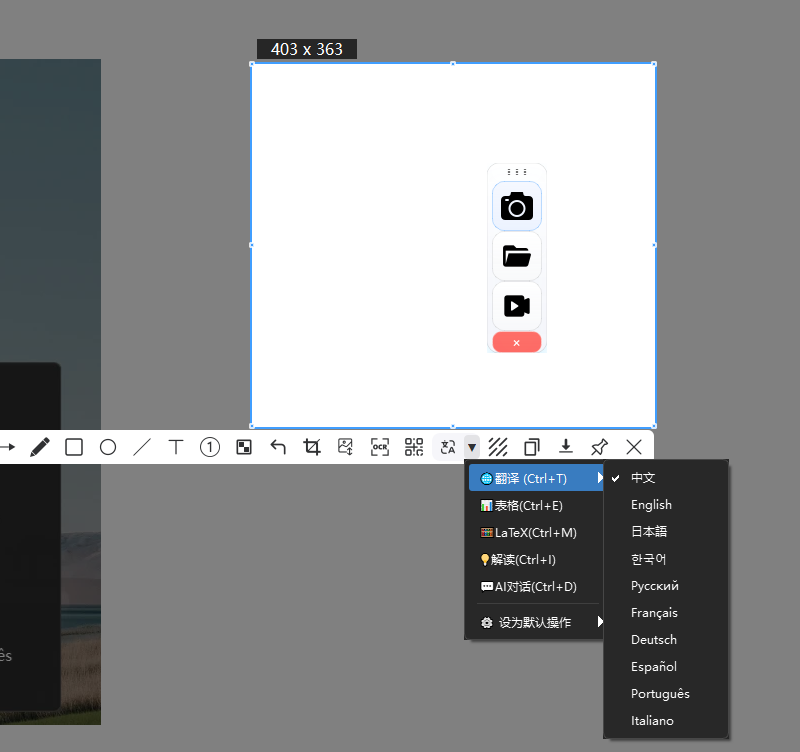Select the numbered step marker tool
The image size is (800, 752).
click(209, 447)
